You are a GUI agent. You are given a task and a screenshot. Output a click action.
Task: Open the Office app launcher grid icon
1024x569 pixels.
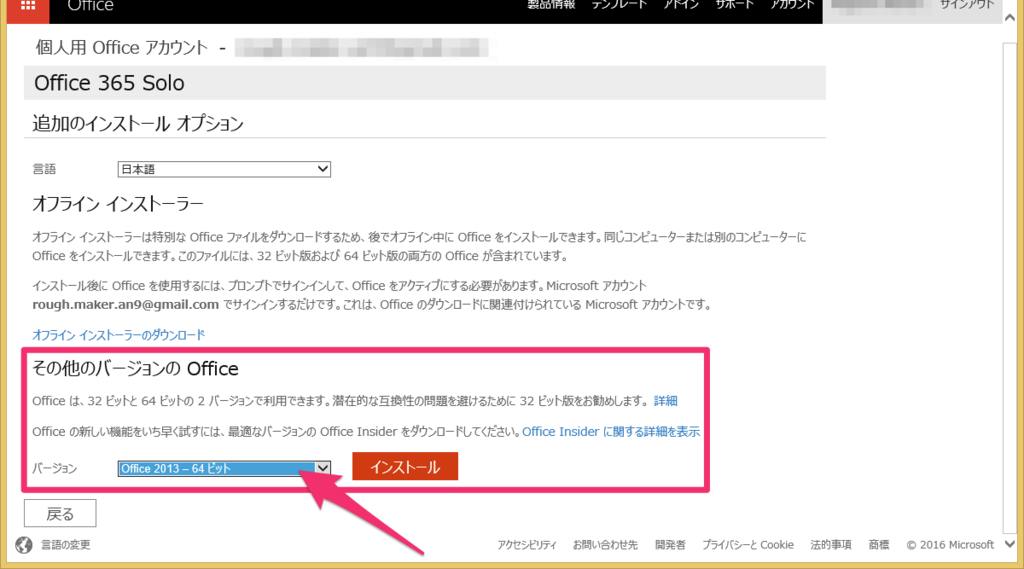[x=27, y=7]
